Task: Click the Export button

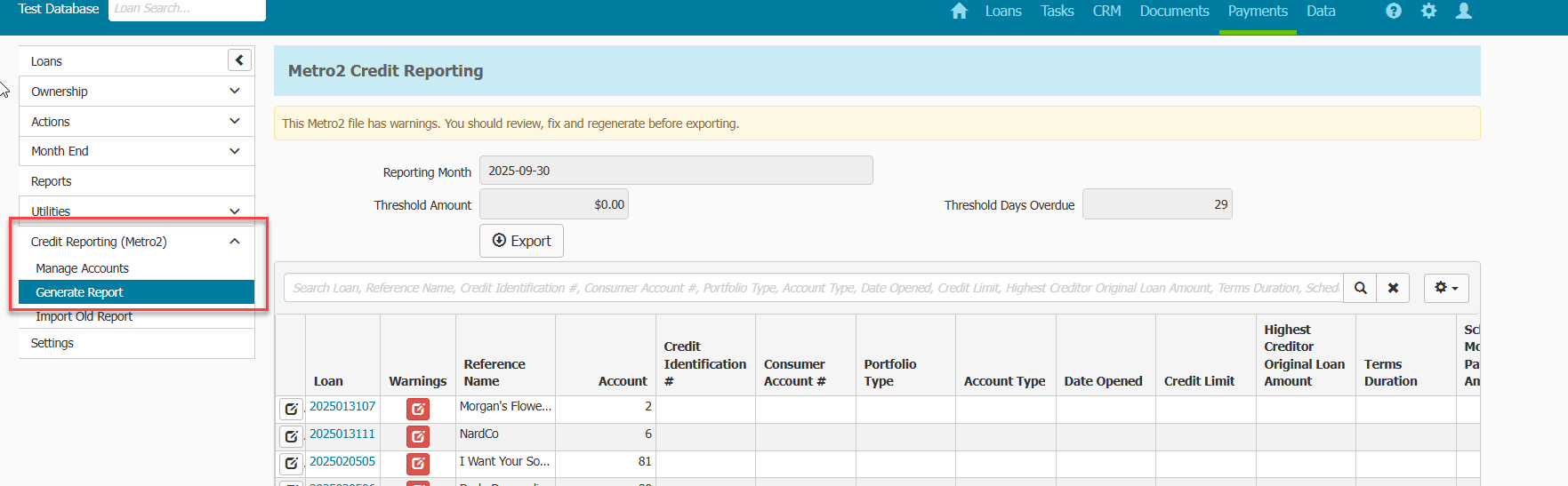Action: 521,241
